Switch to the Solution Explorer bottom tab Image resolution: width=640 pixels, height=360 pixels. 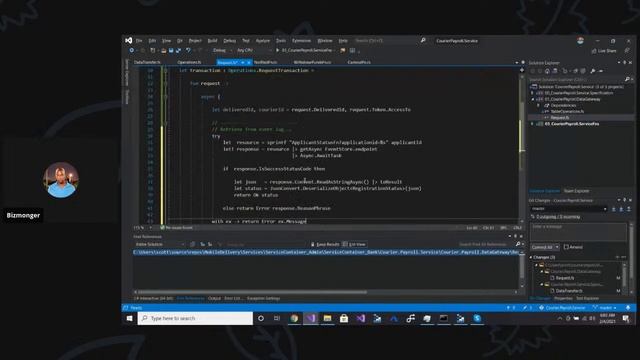(x=544, y=191)
